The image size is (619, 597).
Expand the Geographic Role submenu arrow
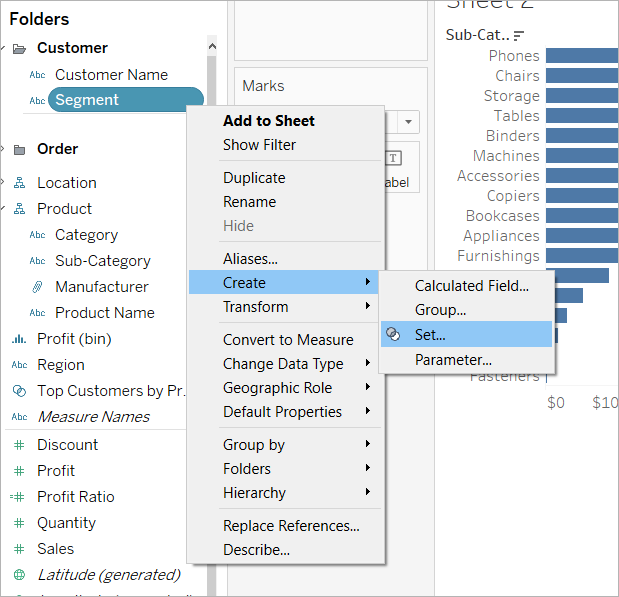click(368, 387)
